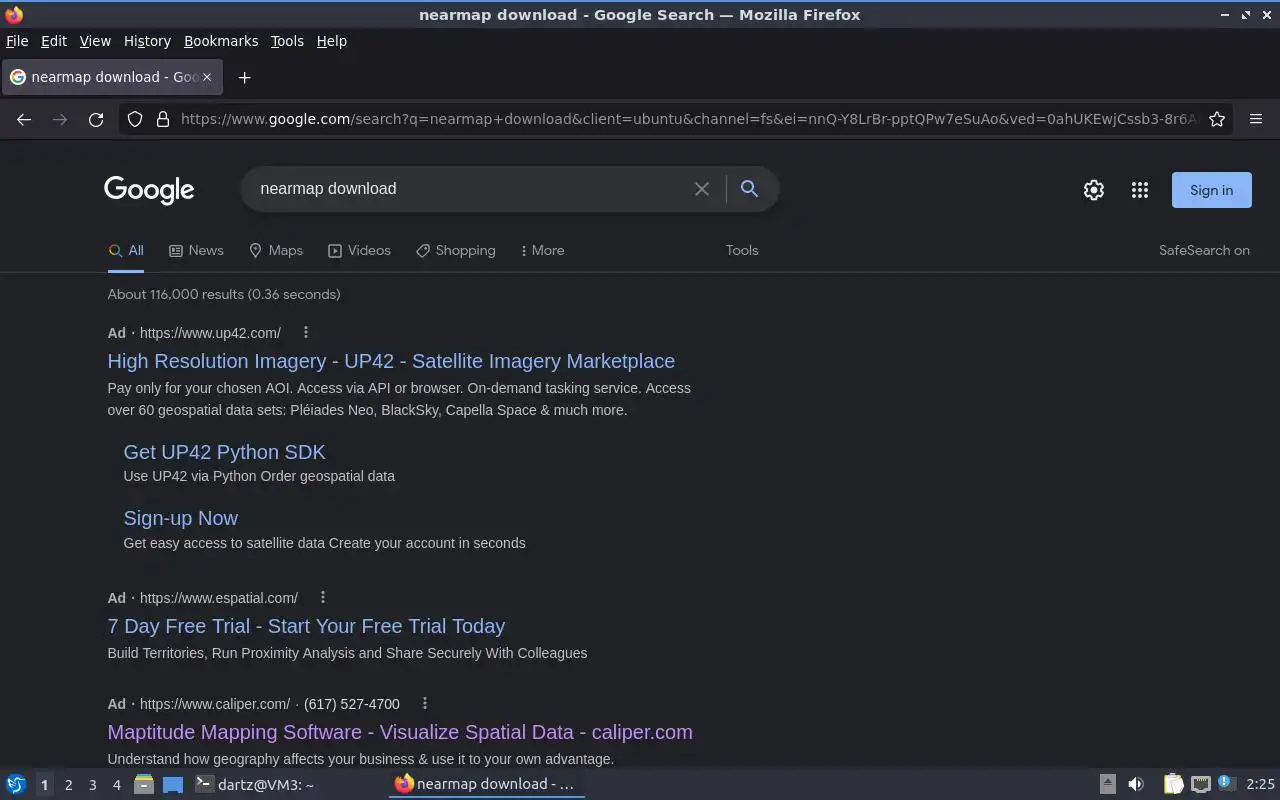
Task: Bookmark this page with the star
Action: pos(1217,119)
